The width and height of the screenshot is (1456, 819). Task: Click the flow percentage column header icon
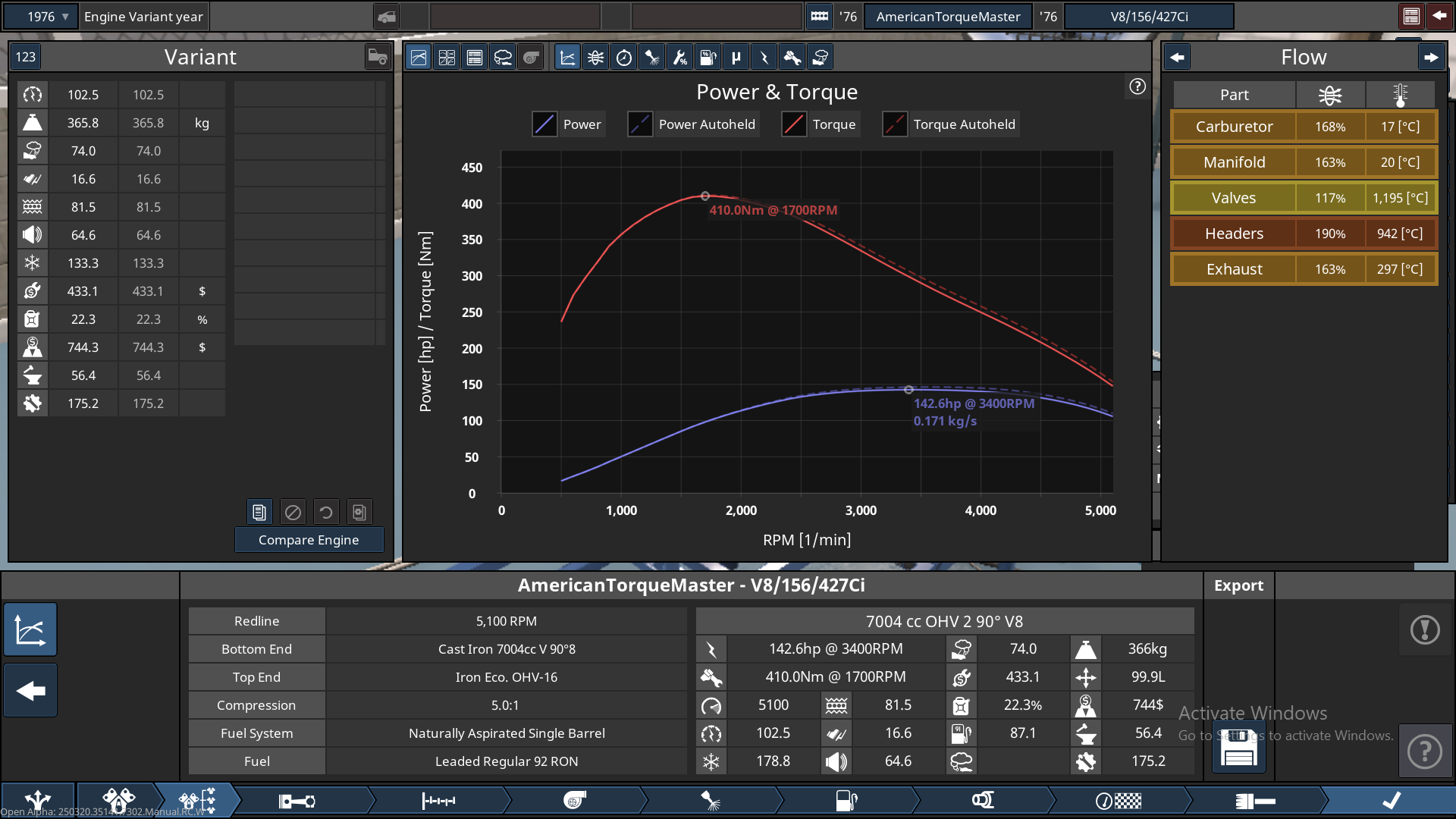pos(1330,95)
